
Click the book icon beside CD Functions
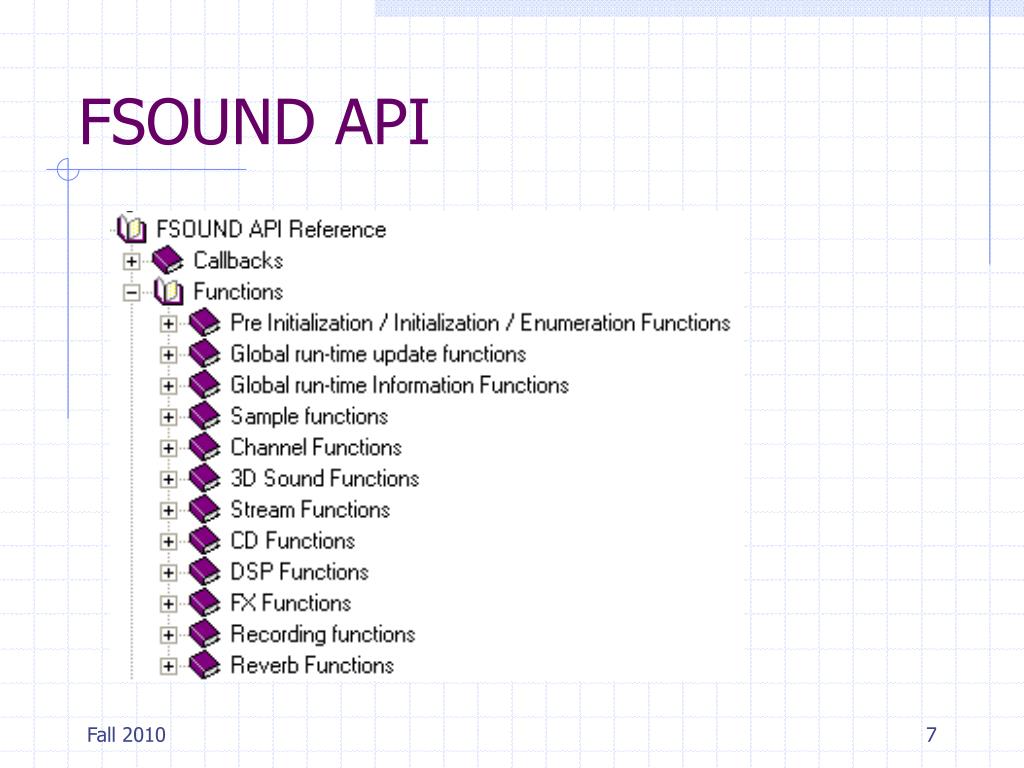204,541
